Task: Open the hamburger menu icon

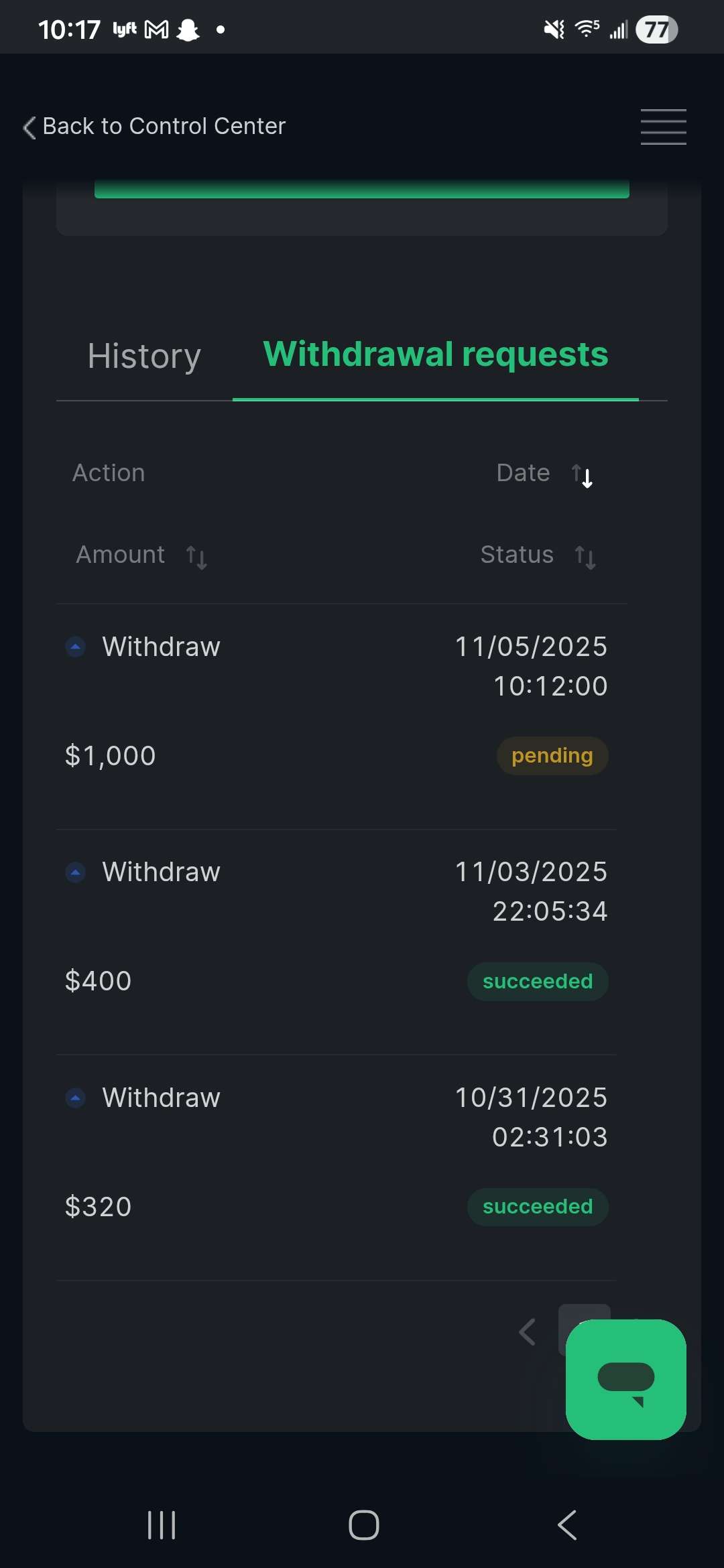Action: [663, 127]
